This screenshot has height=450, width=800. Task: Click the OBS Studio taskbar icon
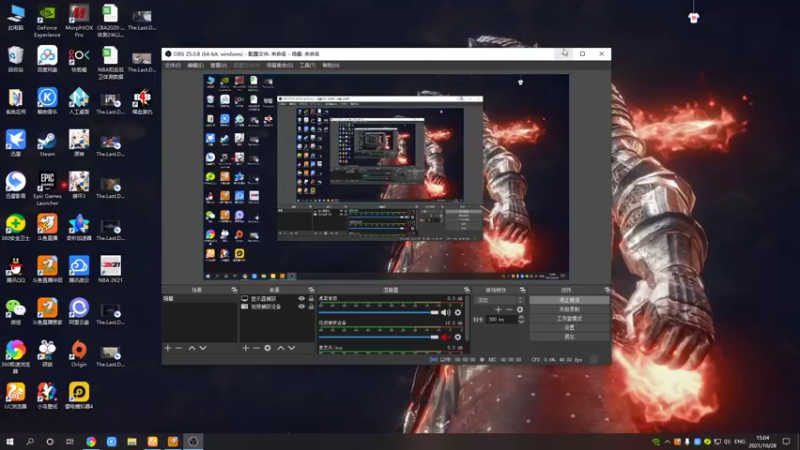[193, 441]
